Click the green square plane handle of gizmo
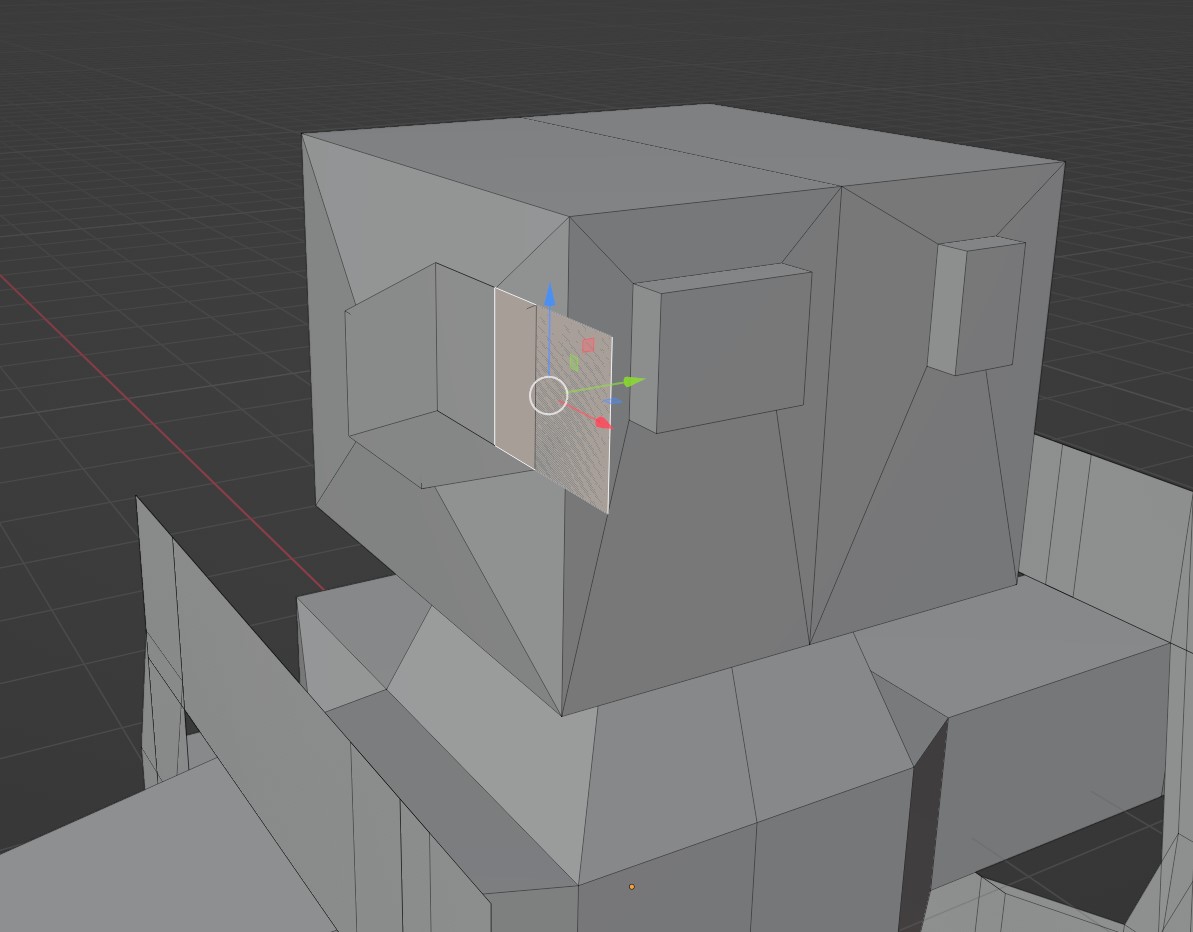 574,363
